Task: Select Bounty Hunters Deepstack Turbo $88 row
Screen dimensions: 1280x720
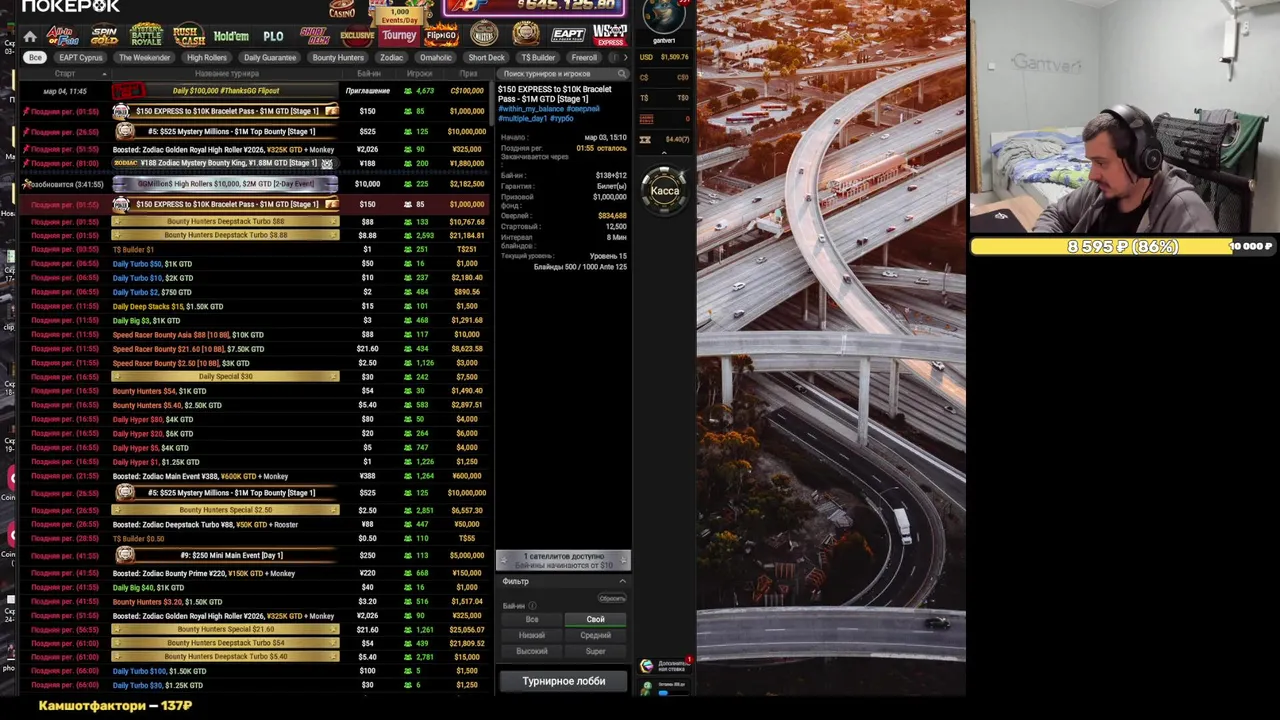Action: (x=255, y=221)
